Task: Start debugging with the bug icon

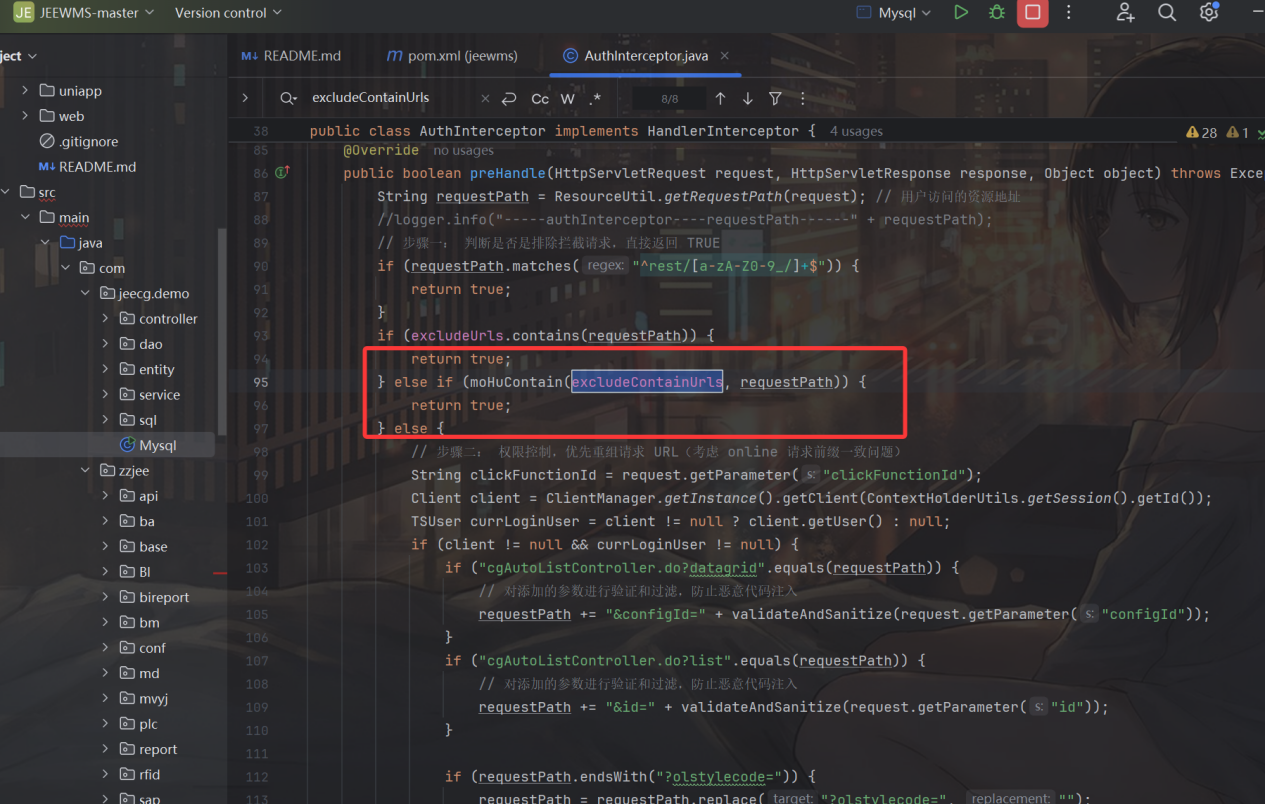Action: pos(996,13)
